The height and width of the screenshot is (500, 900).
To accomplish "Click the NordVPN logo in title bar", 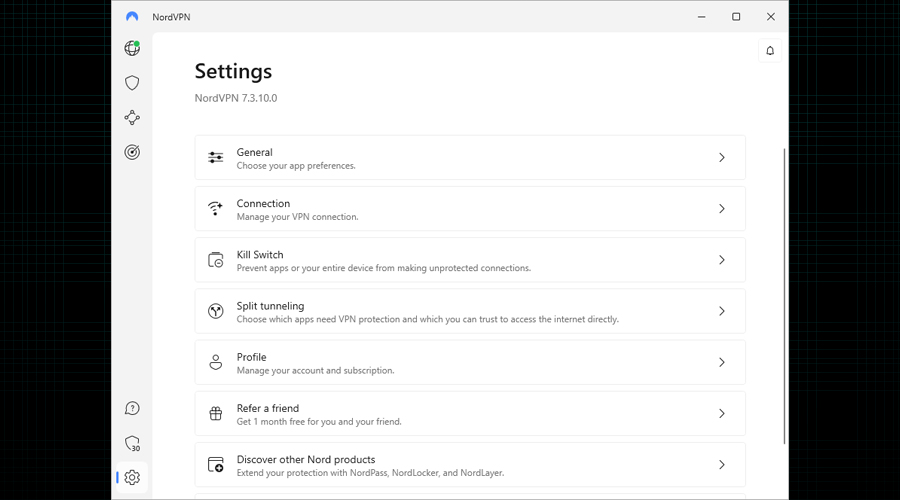I will (132, 17).
